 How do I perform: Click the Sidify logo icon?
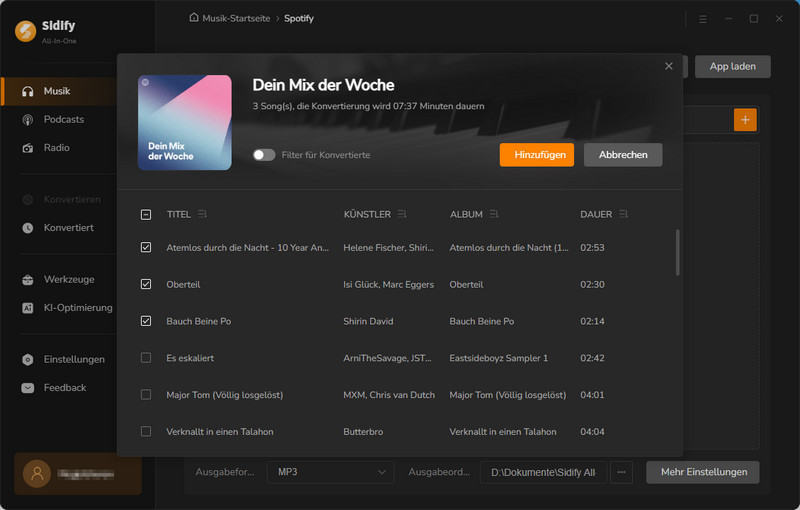point(26,31)
